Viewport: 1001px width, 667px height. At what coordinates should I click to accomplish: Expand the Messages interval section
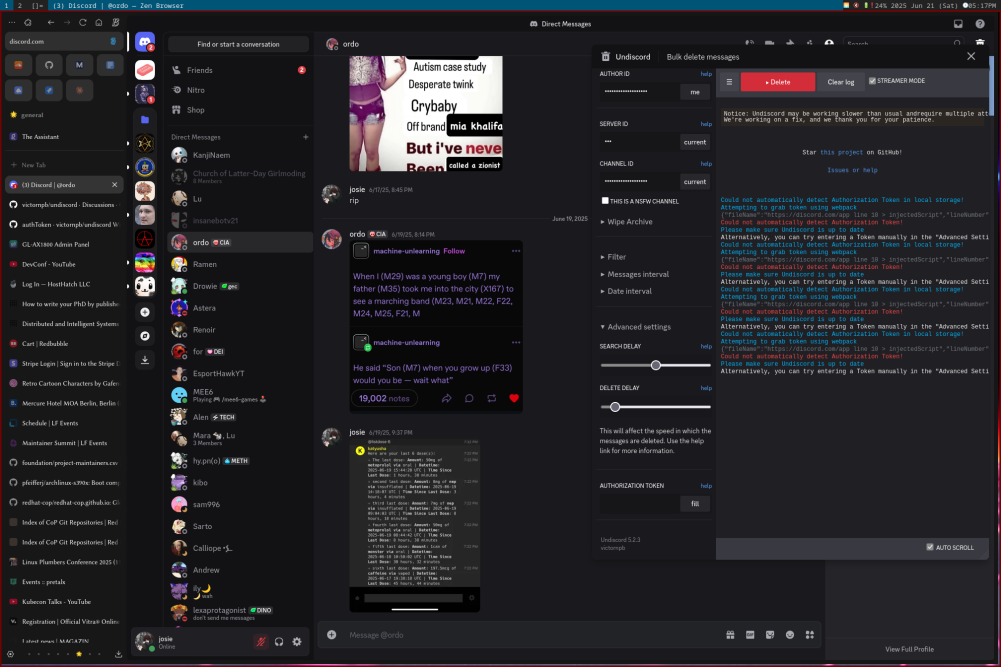pyautogui.click(x=638, y=274)
